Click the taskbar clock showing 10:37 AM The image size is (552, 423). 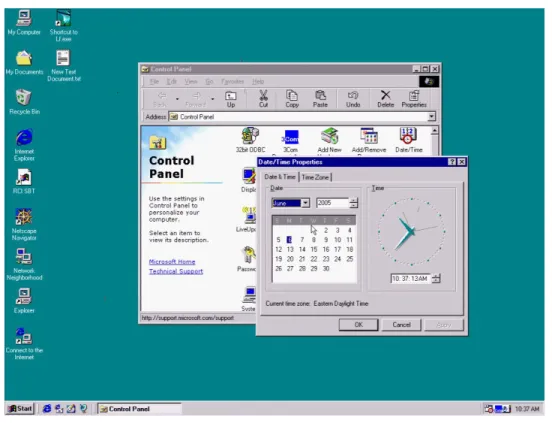(527, 409)
